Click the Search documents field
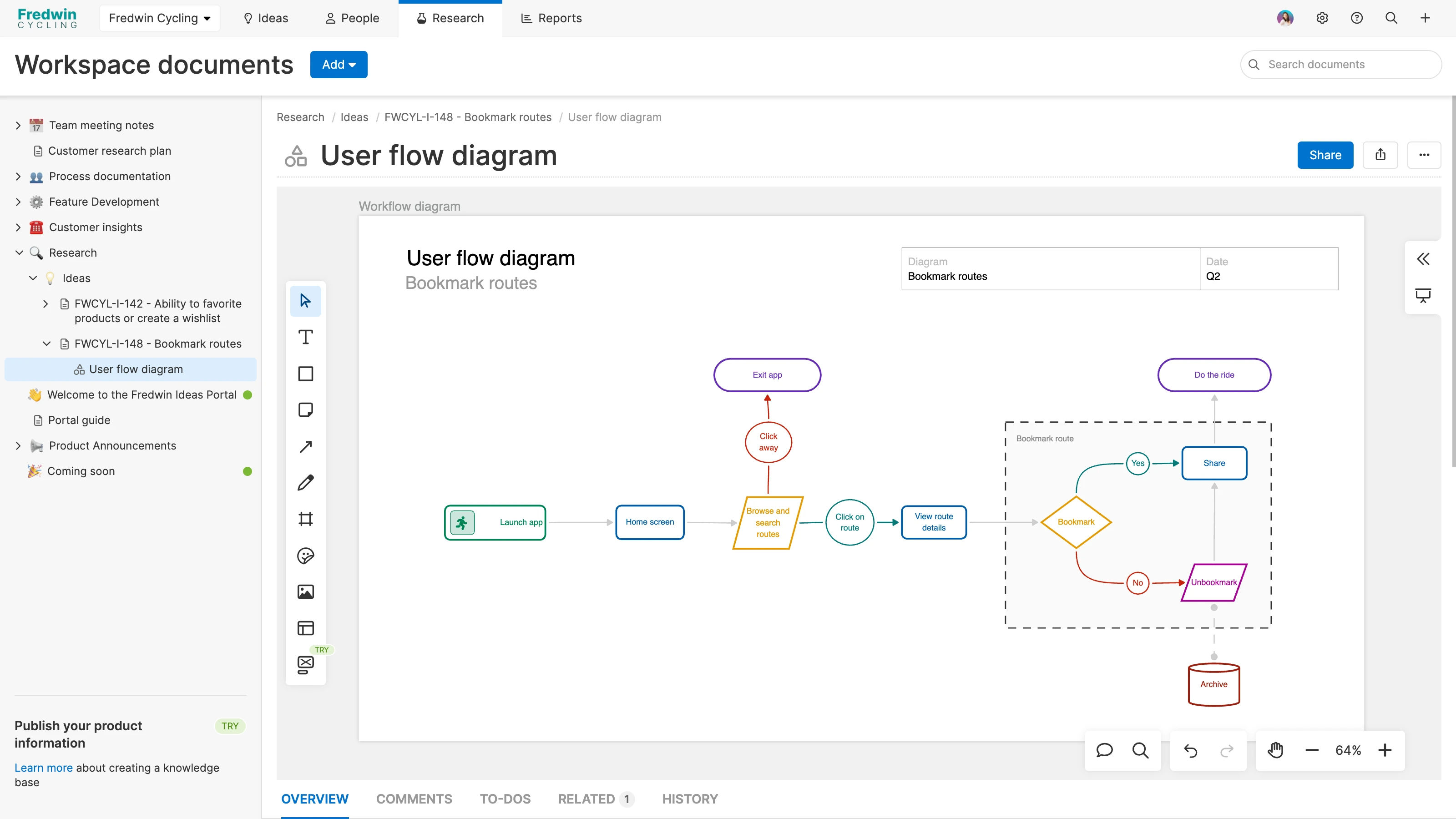Image resolution: width=1456 pixels, height=819 pixels. coord(1345,65)
